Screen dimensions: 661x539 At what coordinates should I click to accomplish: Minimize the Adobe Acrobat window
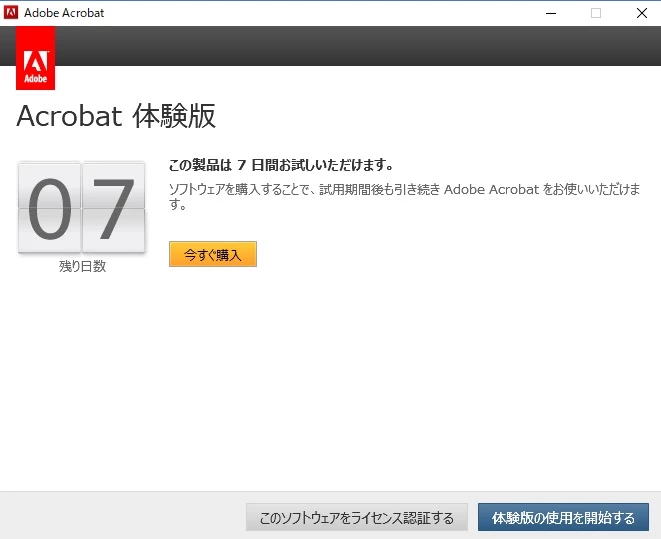551,13
